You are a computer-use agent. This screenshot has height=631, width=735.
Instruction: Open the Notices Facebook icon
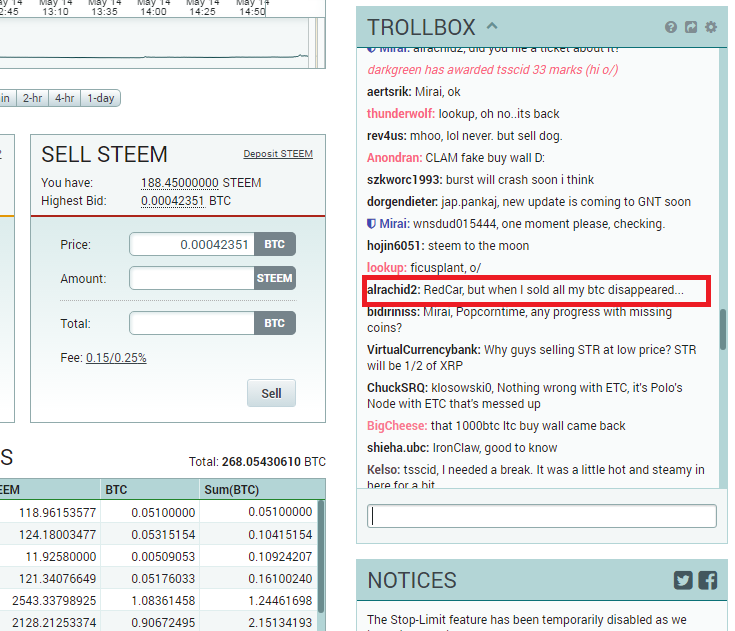coord(708,580)
